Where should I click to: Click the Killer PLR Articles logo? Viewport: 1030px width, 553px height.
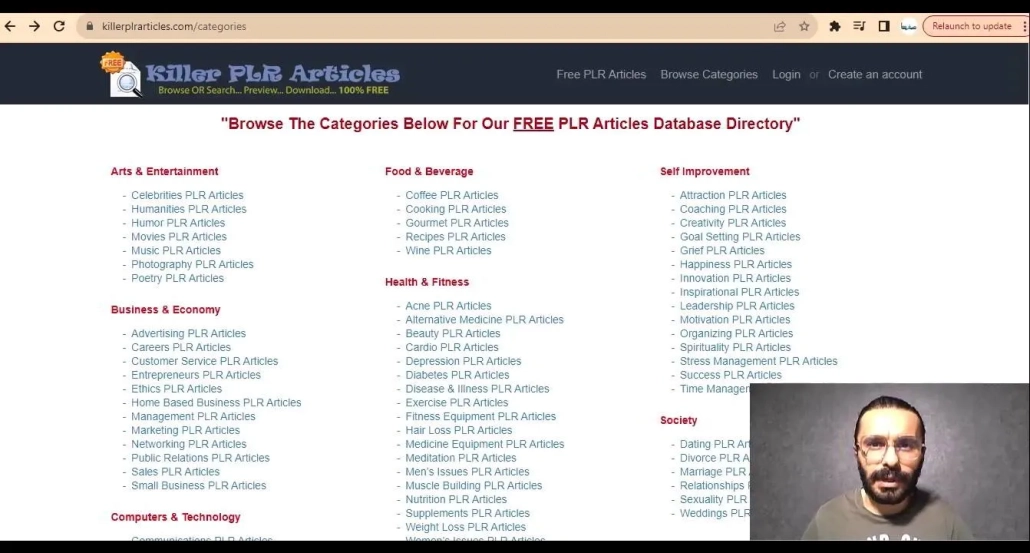coord(250,75)
